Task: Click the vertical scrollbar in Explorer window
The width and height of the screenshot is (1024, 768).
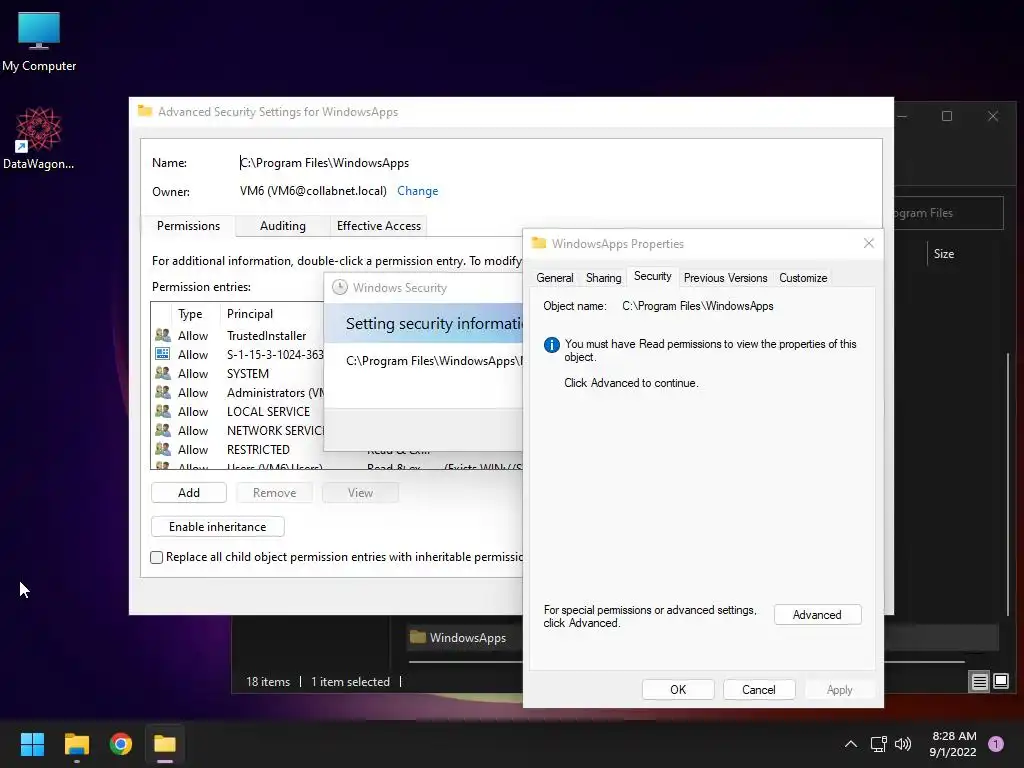Action: (1008, 483)
